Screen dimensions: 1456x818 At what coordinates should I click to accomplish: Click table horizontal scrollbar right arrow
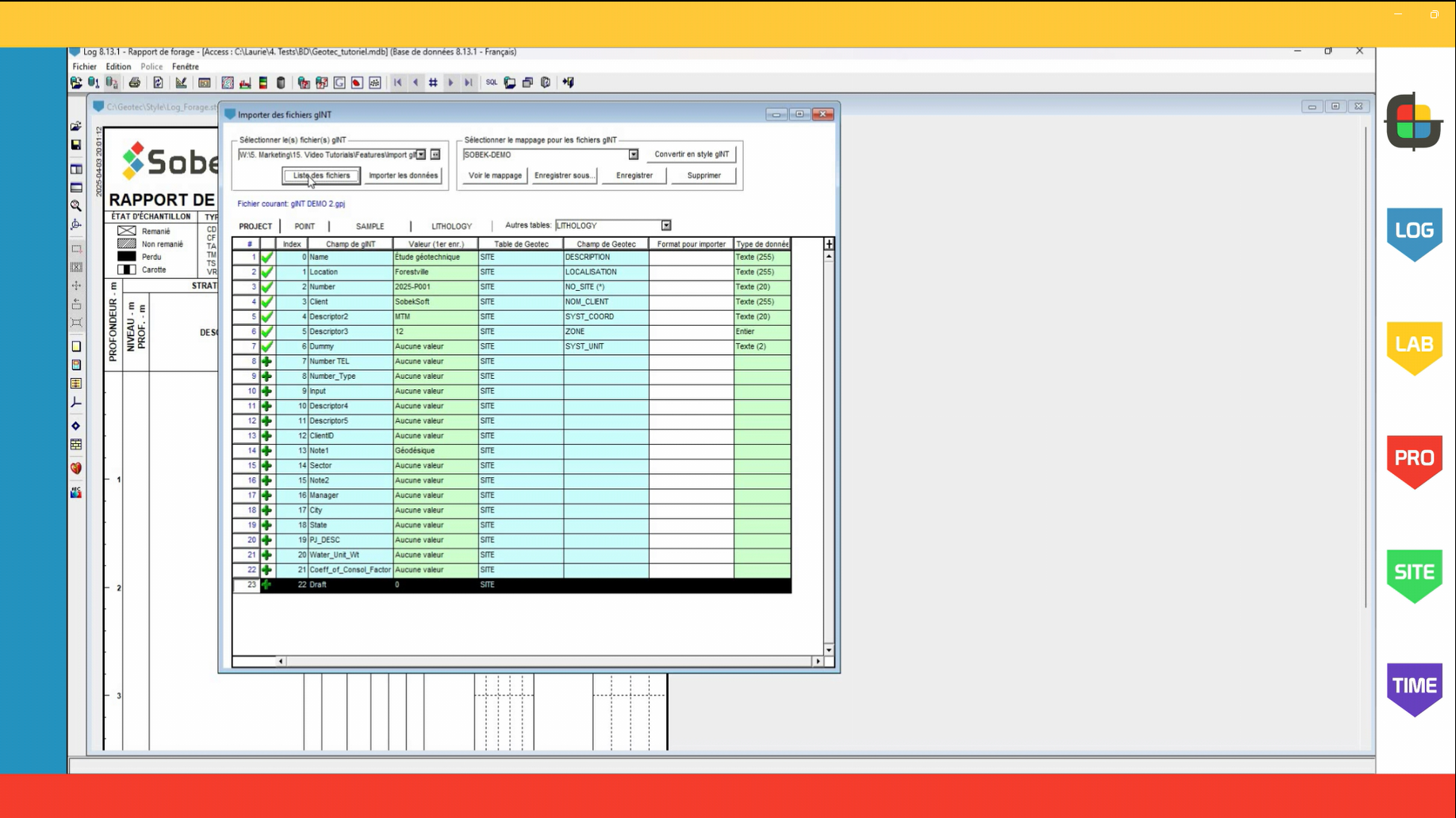click(818, 661)
